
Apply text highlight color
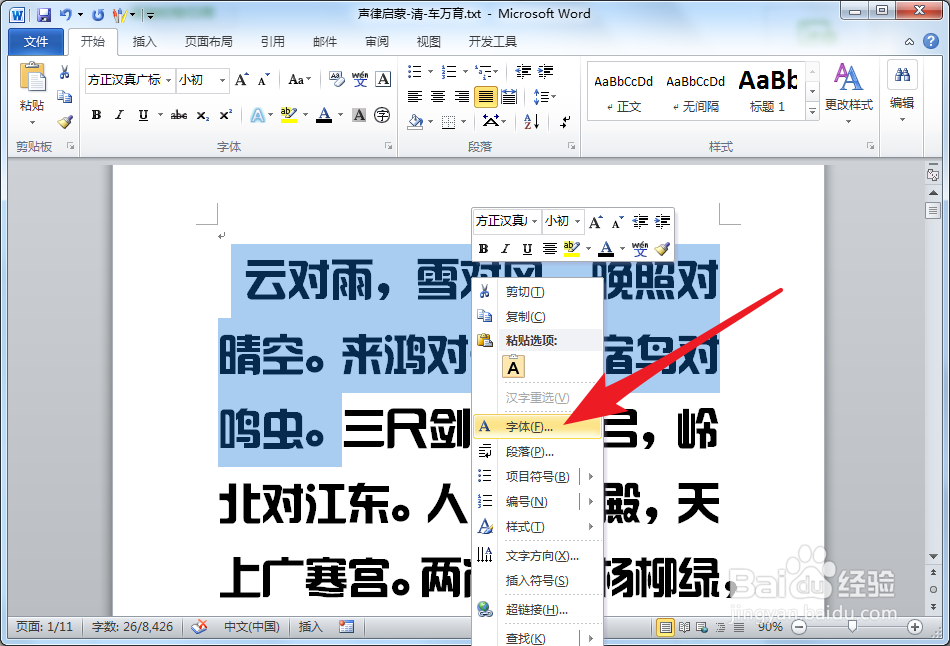(x=289, y=114)
